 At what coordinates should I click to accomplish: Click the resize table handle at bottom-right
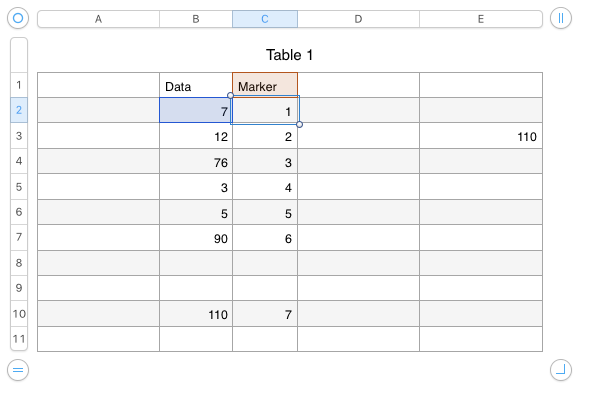561,370
